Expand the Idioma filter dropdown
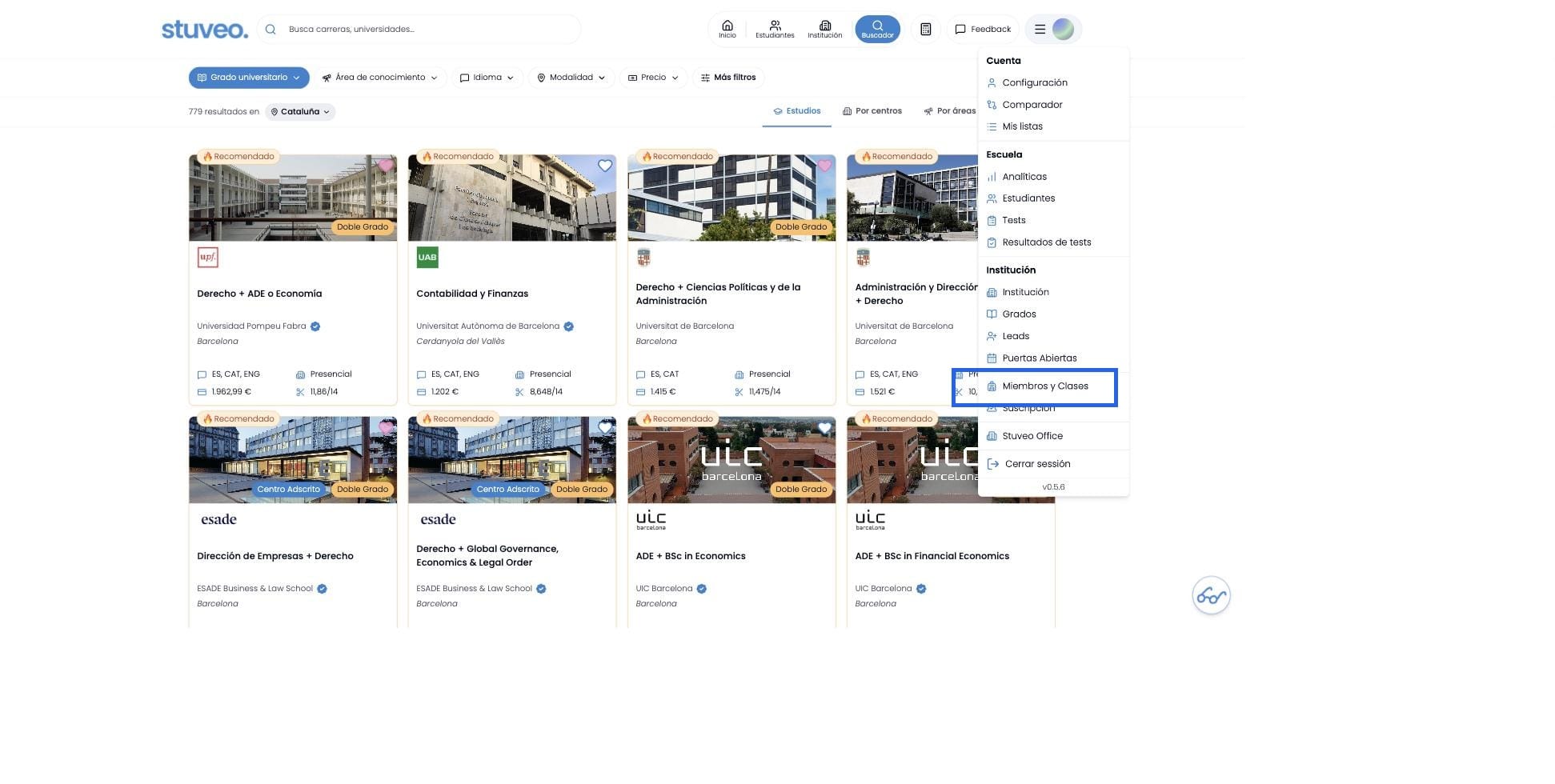The height and width of the screenshot is (784, 1555). [487, 78]
